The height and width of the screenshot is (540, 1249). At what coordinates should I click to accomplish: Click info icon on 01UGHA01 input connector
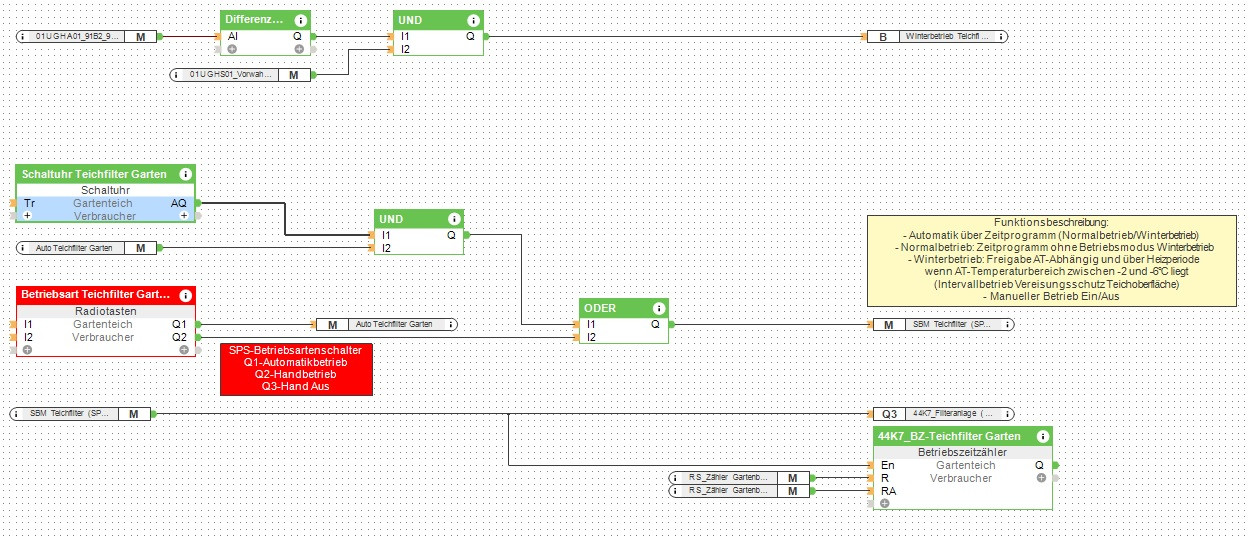tap(26, 36)
